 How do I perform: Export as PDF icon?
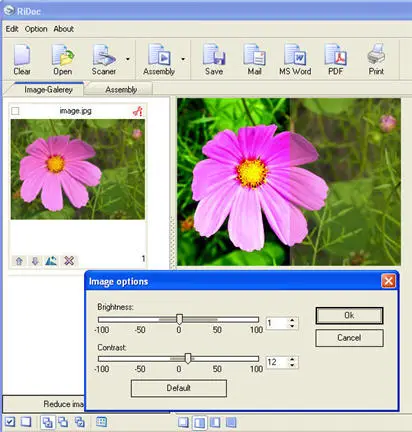(x=336, y=59)
